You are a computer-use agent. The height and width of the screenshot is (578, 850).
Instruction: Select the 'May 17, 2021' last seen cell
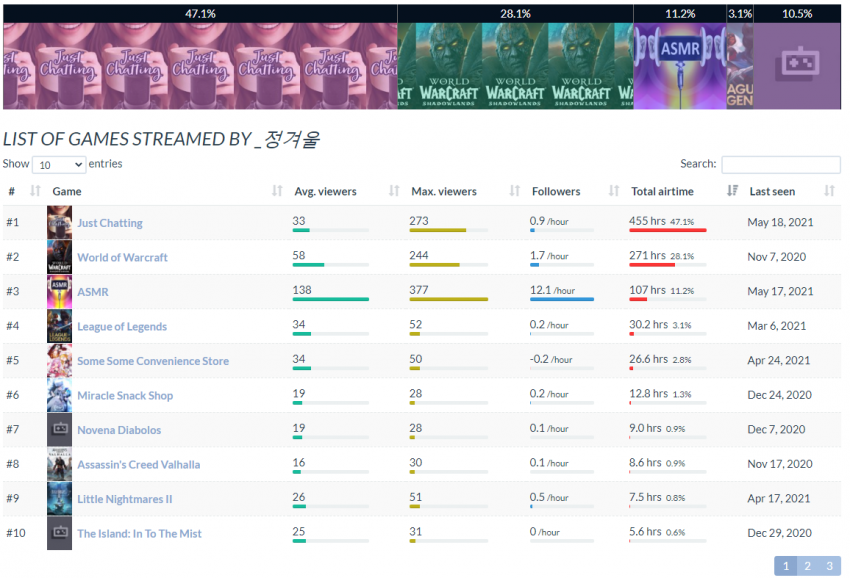pos(780,292)
